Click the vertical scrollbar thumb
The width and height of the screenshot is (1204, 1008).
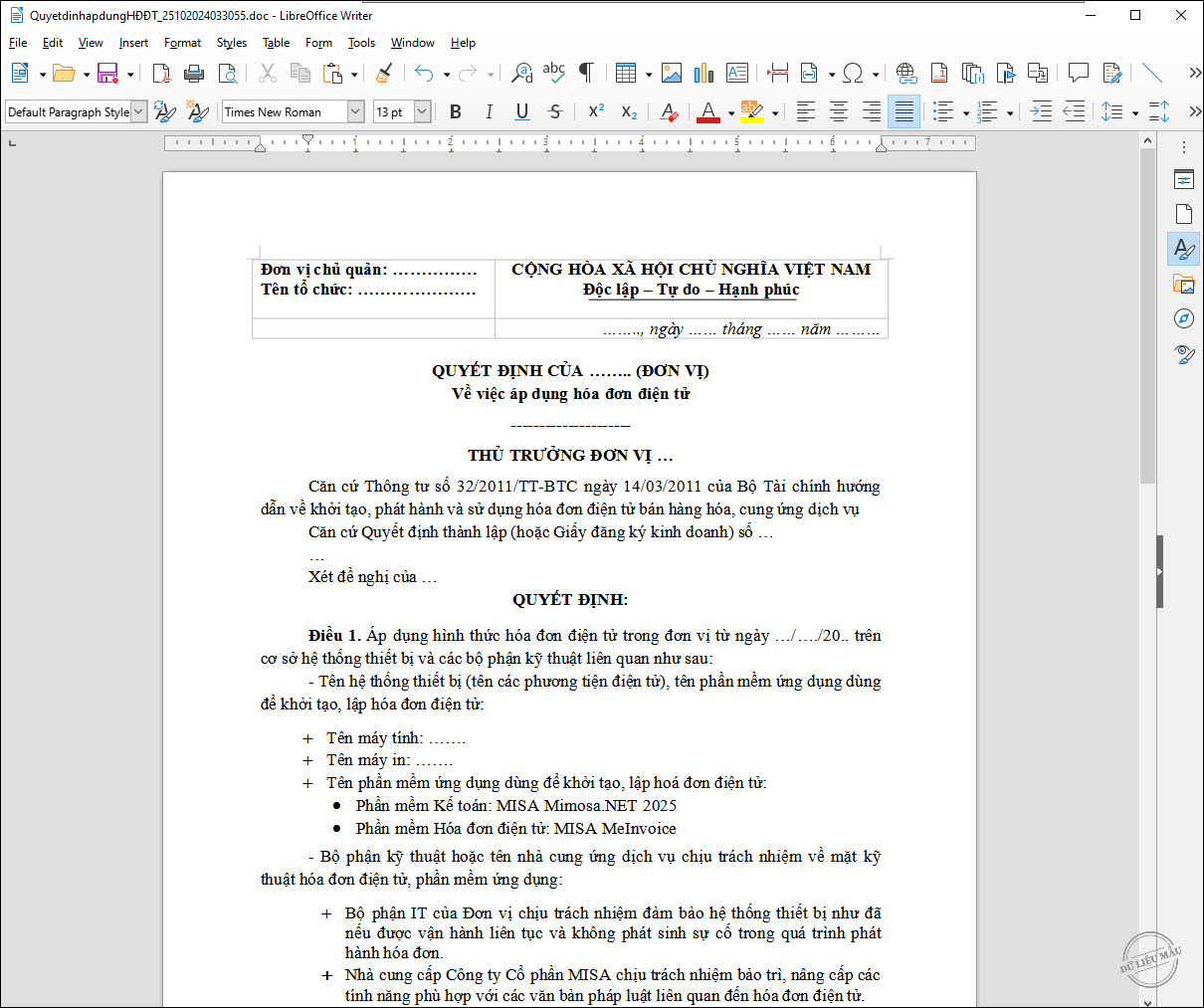point(1147,316)
